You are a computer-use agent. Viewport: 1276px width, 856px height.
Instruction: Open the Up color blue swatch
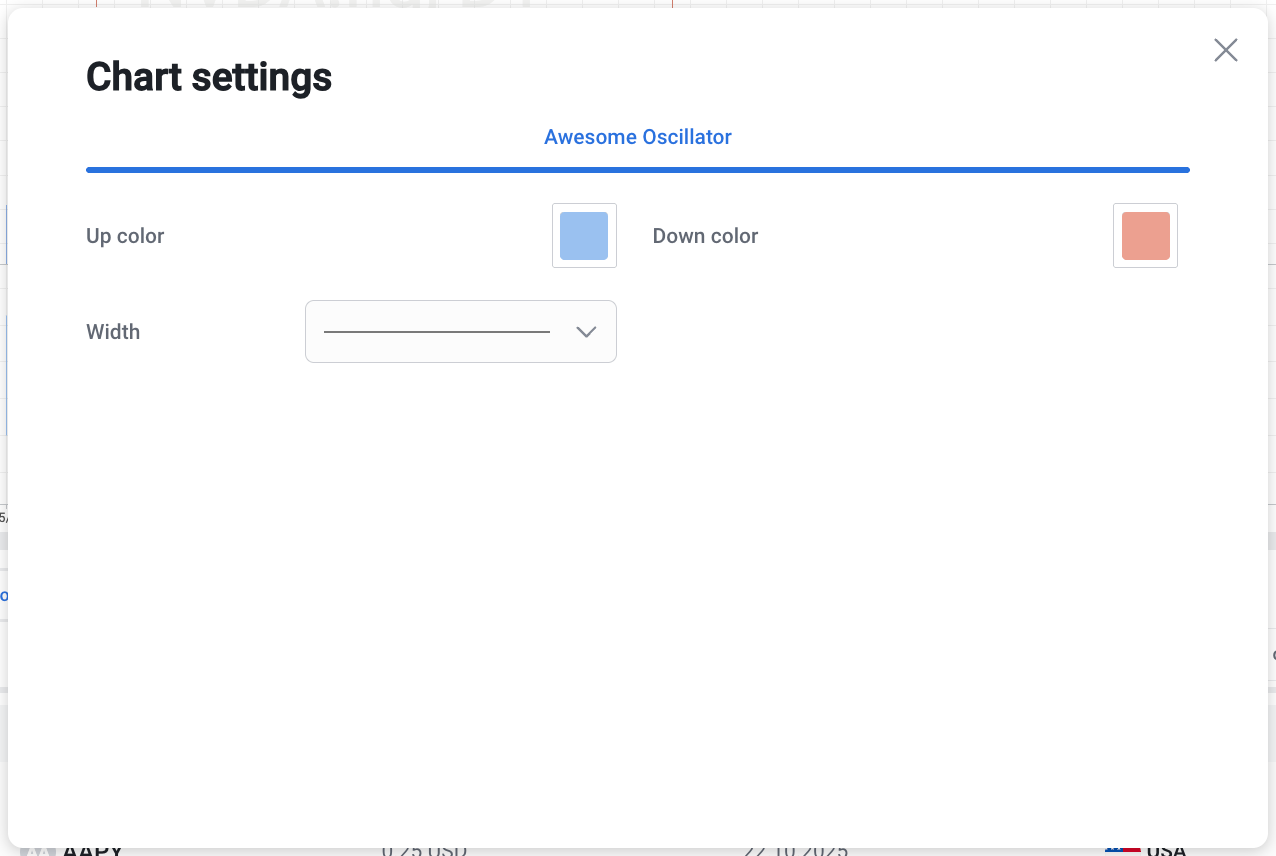[584, 236]
